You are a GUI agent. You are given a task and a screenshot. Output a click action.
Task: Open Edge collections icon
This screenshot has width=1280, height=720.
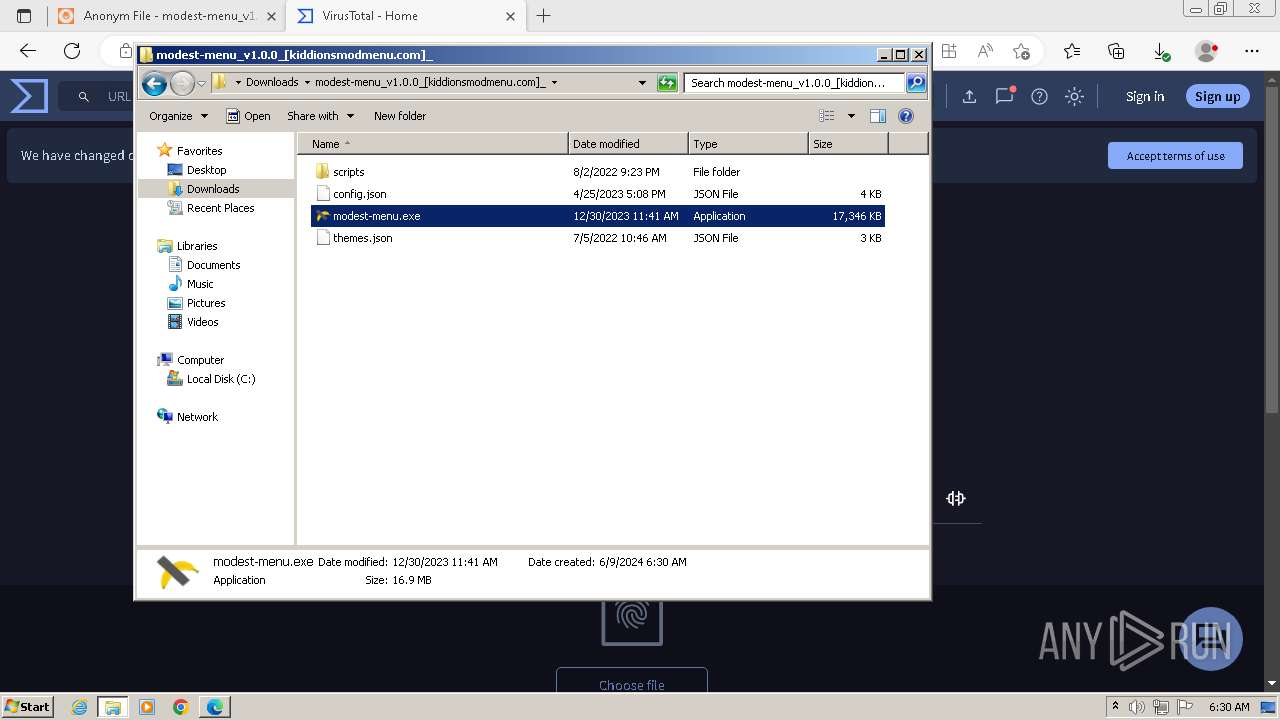pyautogui.click(x=1116, y=51)
